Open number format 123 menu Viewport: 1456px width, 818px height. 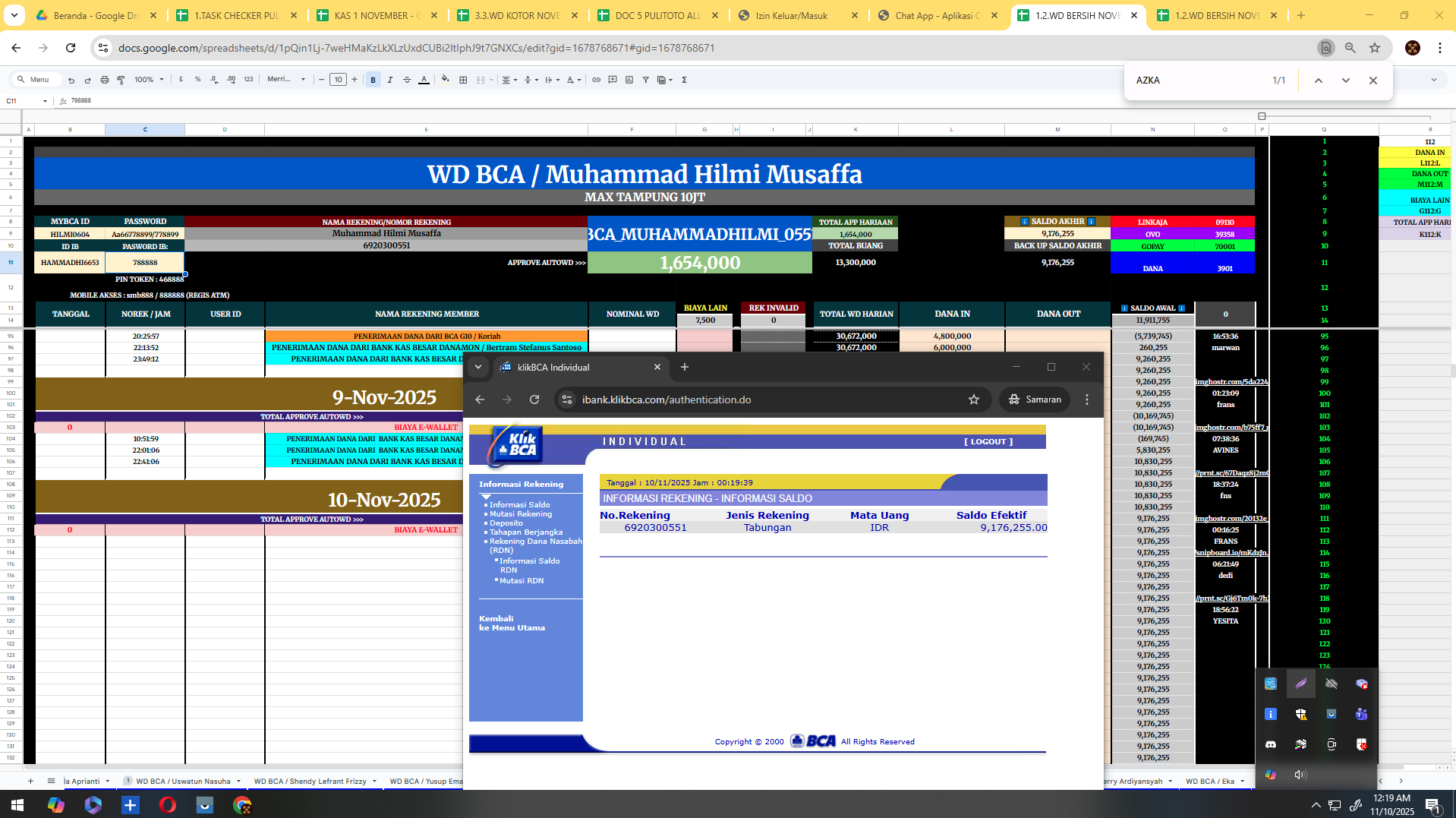click(248, 80)
